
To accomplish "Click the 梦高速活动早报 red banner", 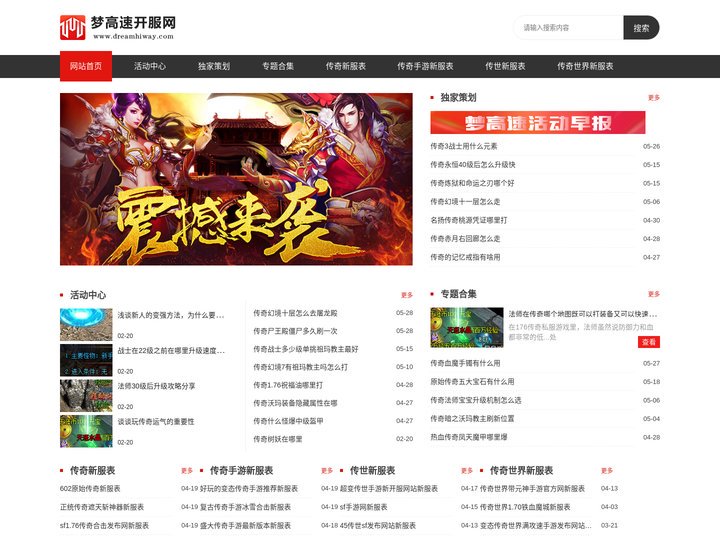I will point(538,123).
